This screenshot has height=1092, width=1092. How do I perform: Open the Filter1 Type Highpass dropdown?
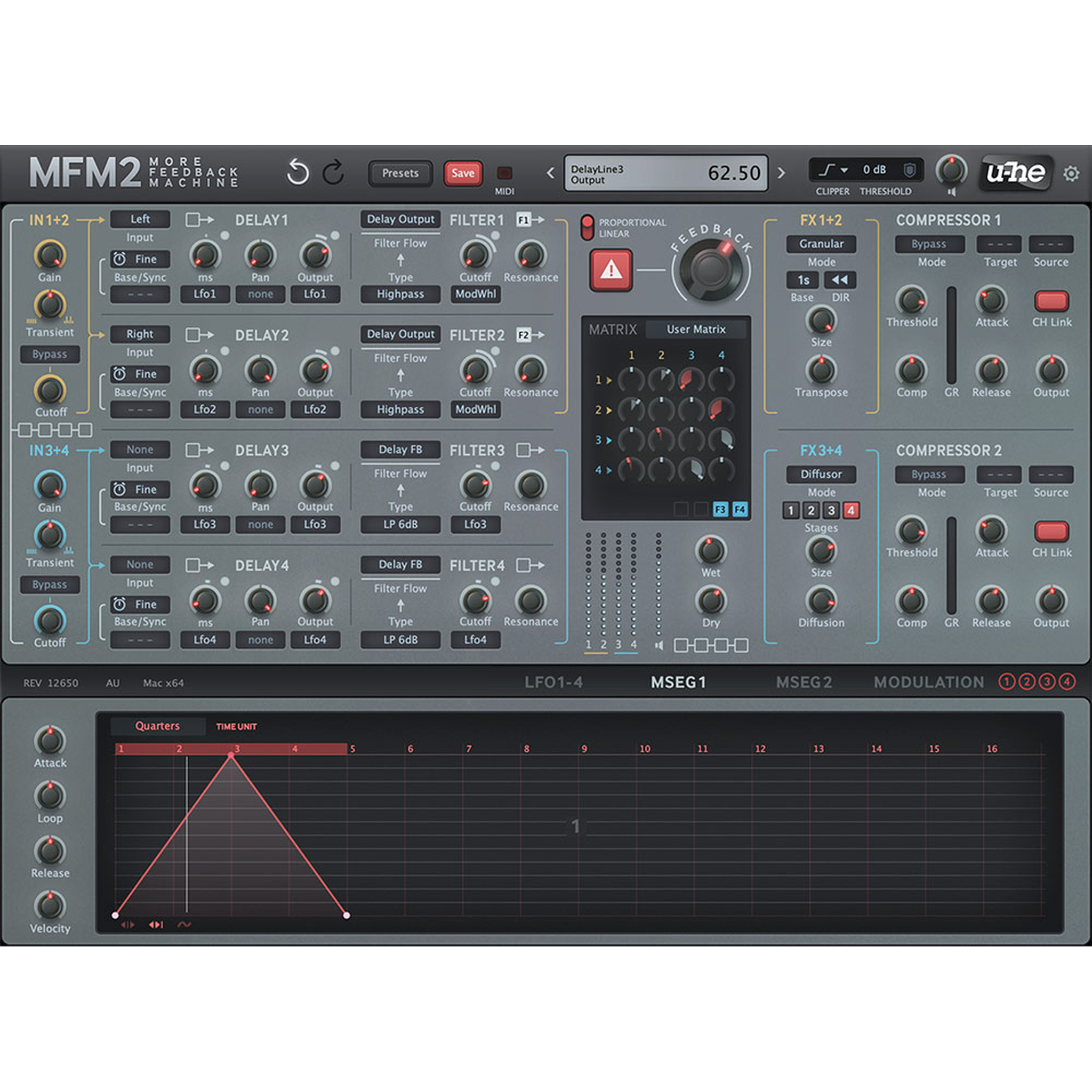pyautogui.click(x=400, y=294)
